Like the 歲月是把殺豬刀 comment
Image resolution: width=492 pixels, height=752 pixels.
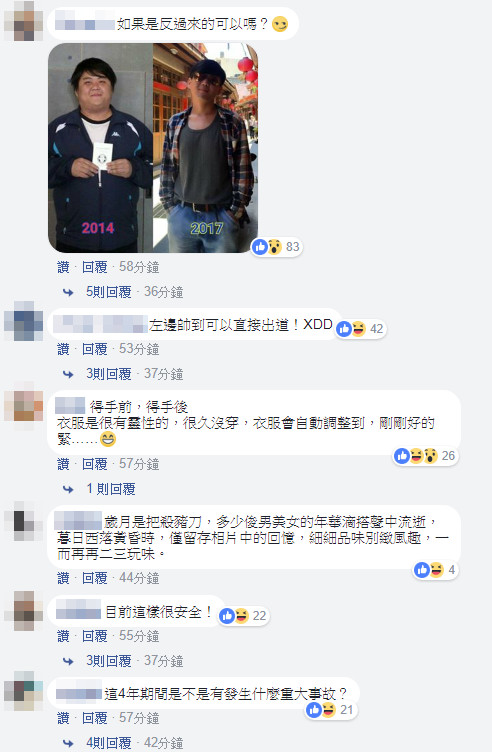click(x=63, y=578)
